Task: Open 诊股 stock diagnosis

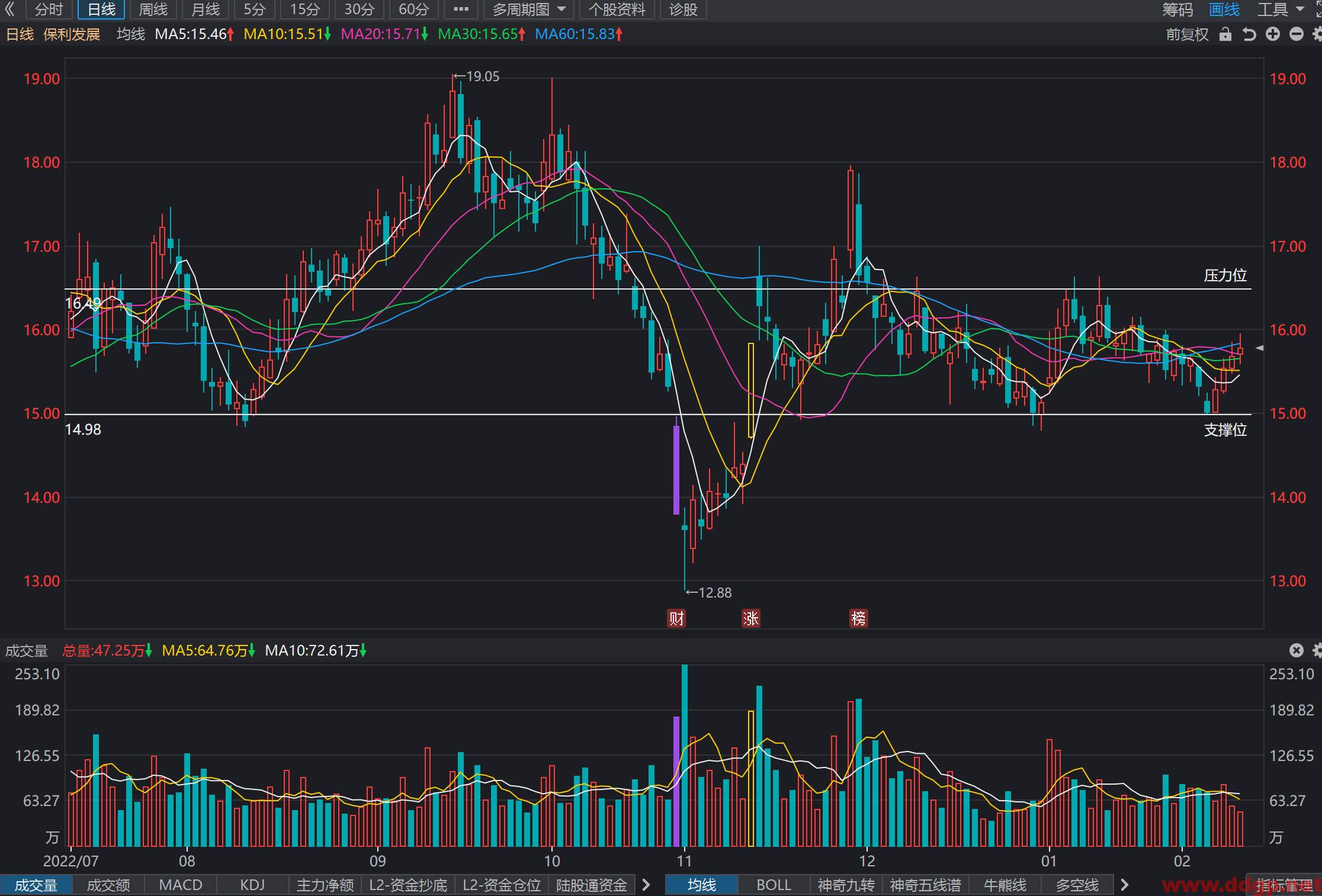Action: click(x=683, y=9)
